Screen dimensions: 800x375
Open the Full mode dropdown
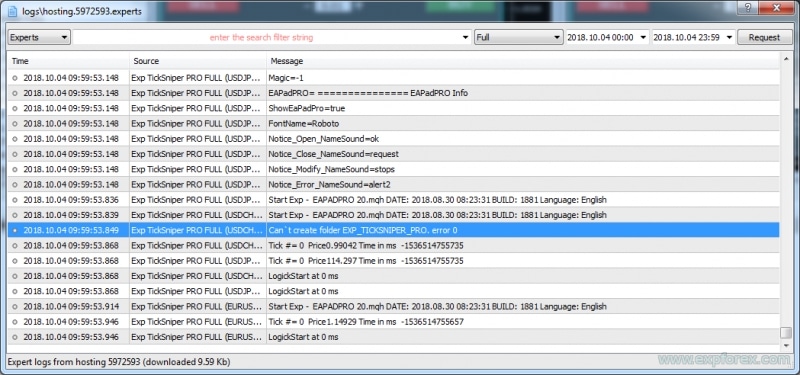tap(518, 37)
